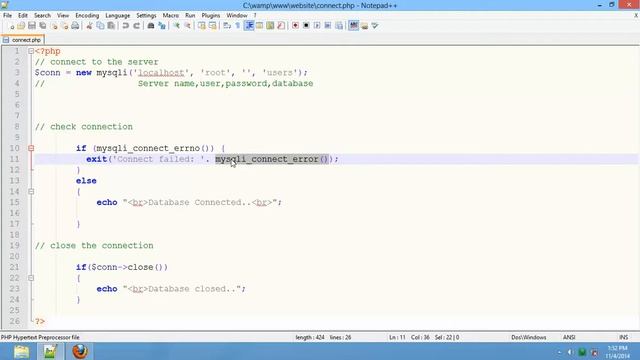Click the Paste toolbar icon
Image resolution: width=640 pixels, height=360 pixels.
point(111,26)
